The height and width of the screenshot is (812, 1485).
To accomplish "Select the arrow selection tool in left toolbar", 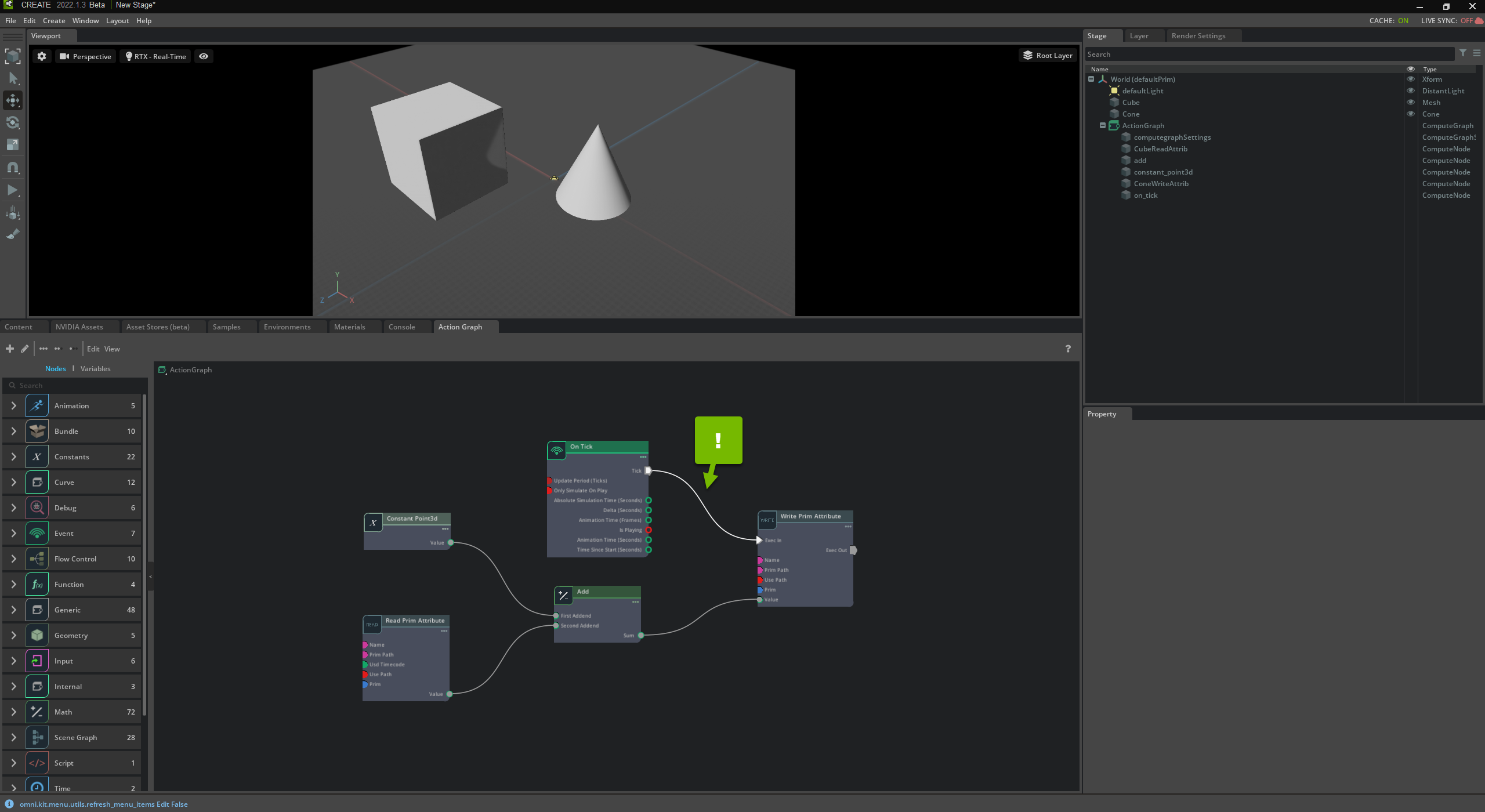I will (x=13, y=78).
